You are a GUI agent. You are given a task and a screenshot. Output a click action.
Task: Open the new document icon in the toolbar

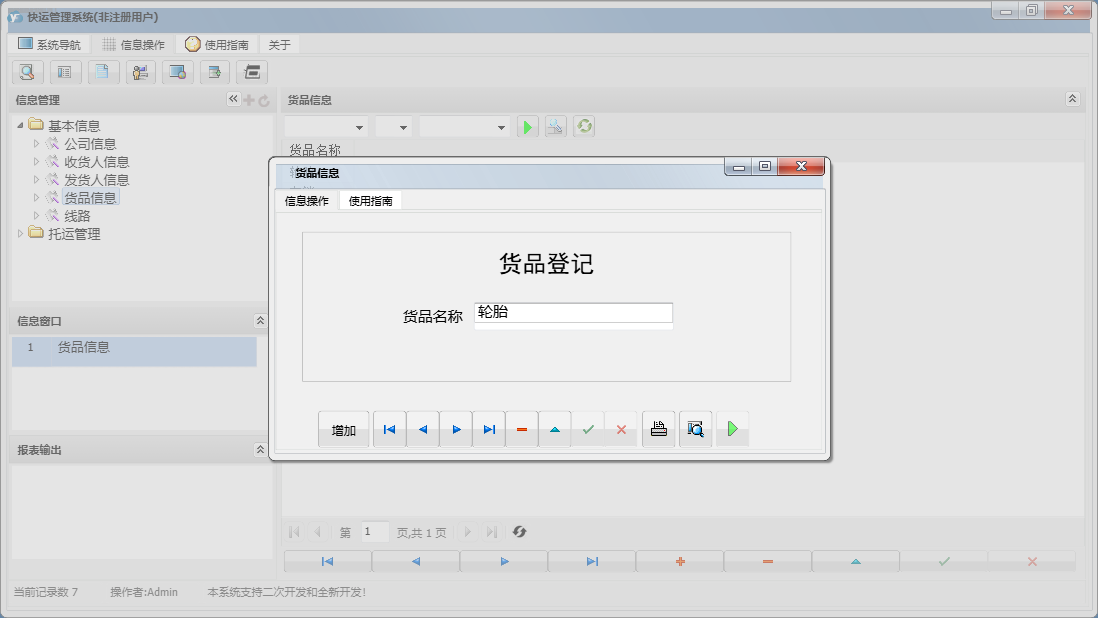[103, 72]
